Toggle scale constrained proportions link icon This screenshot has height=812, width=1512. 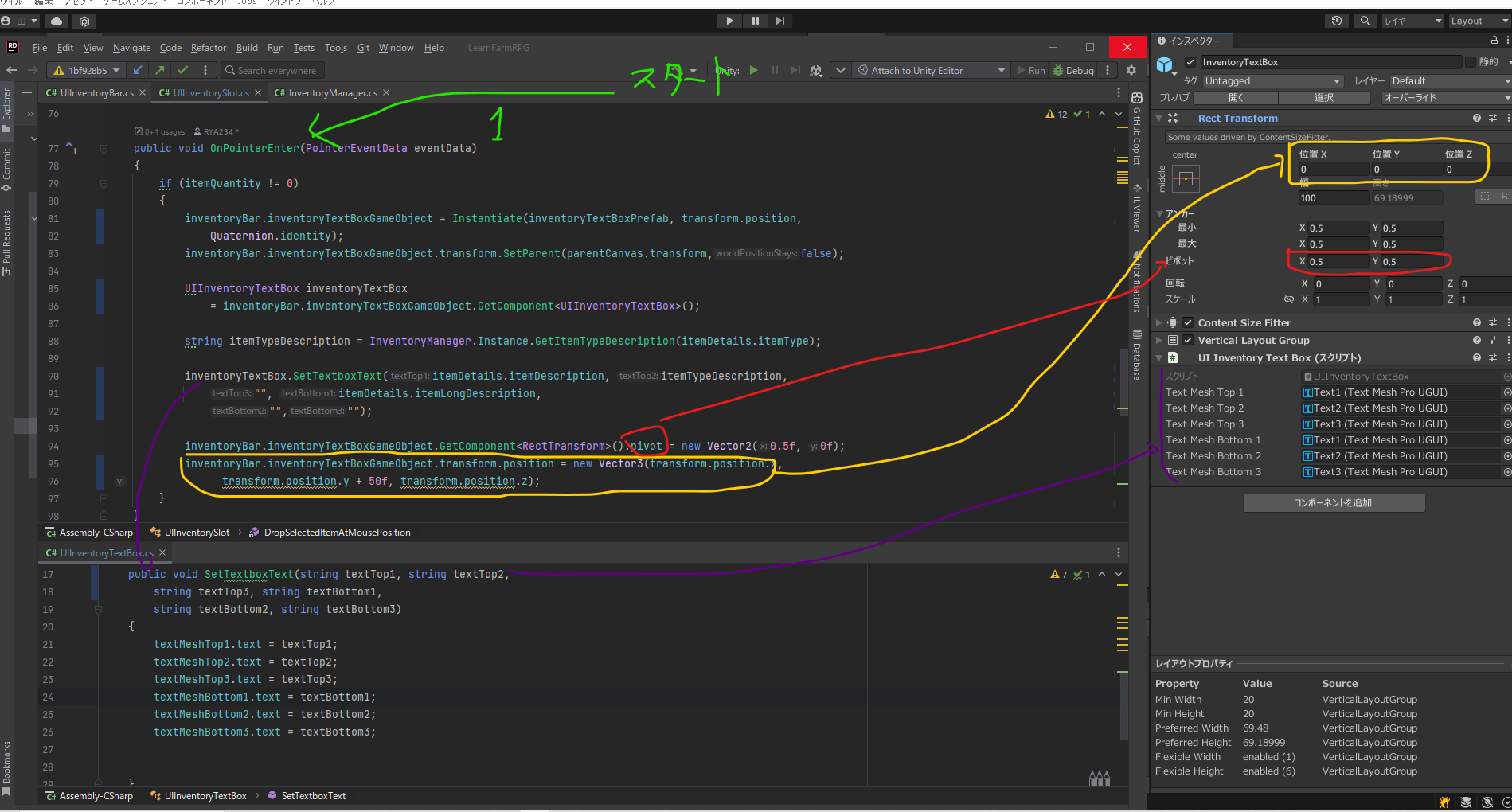pyautogui.click(x=1289, y=299)
